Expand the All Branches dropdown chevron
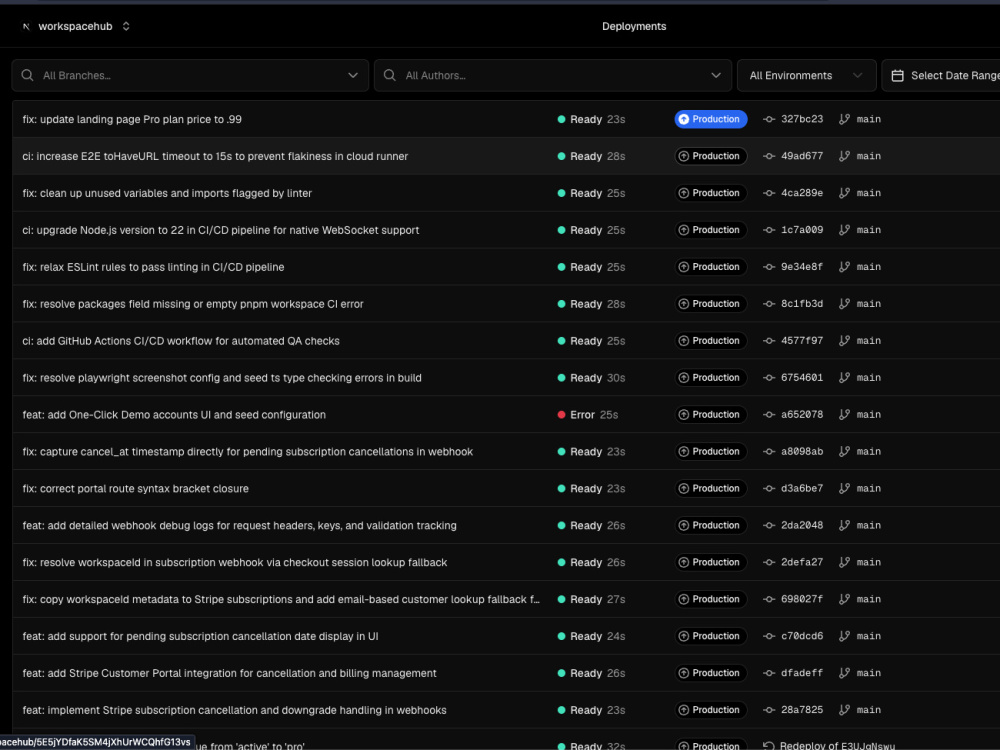 point(353,75)
